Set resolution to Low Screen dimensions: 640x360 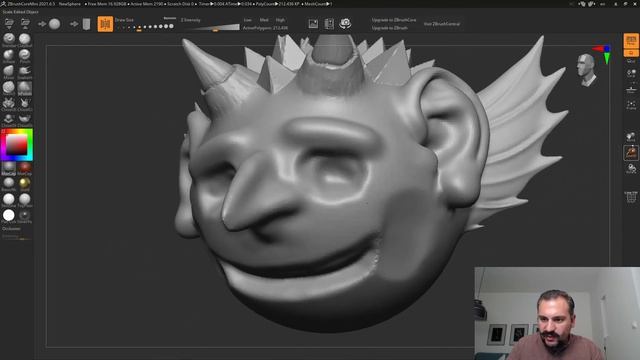(248, 20)
